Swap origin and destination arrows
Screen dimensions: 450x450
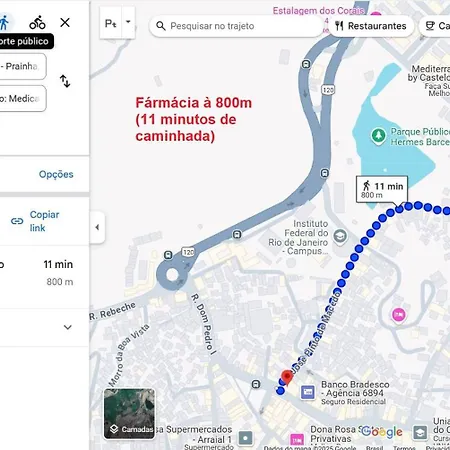pyautogui.click(x=65, y=81)
